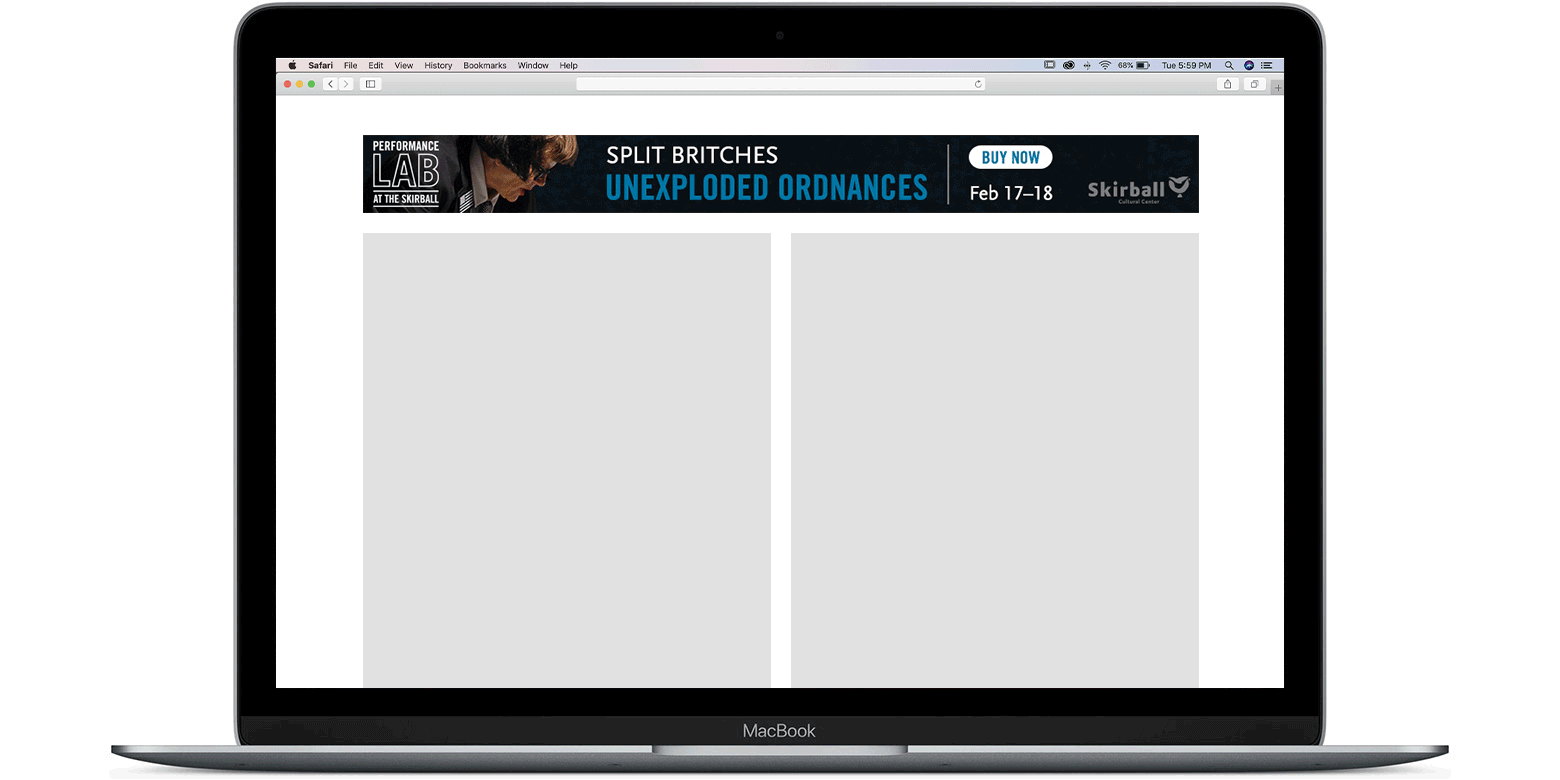Open the Edit menu
The height and width of the screenshot is (780, 1560).
tap(375, 65)
